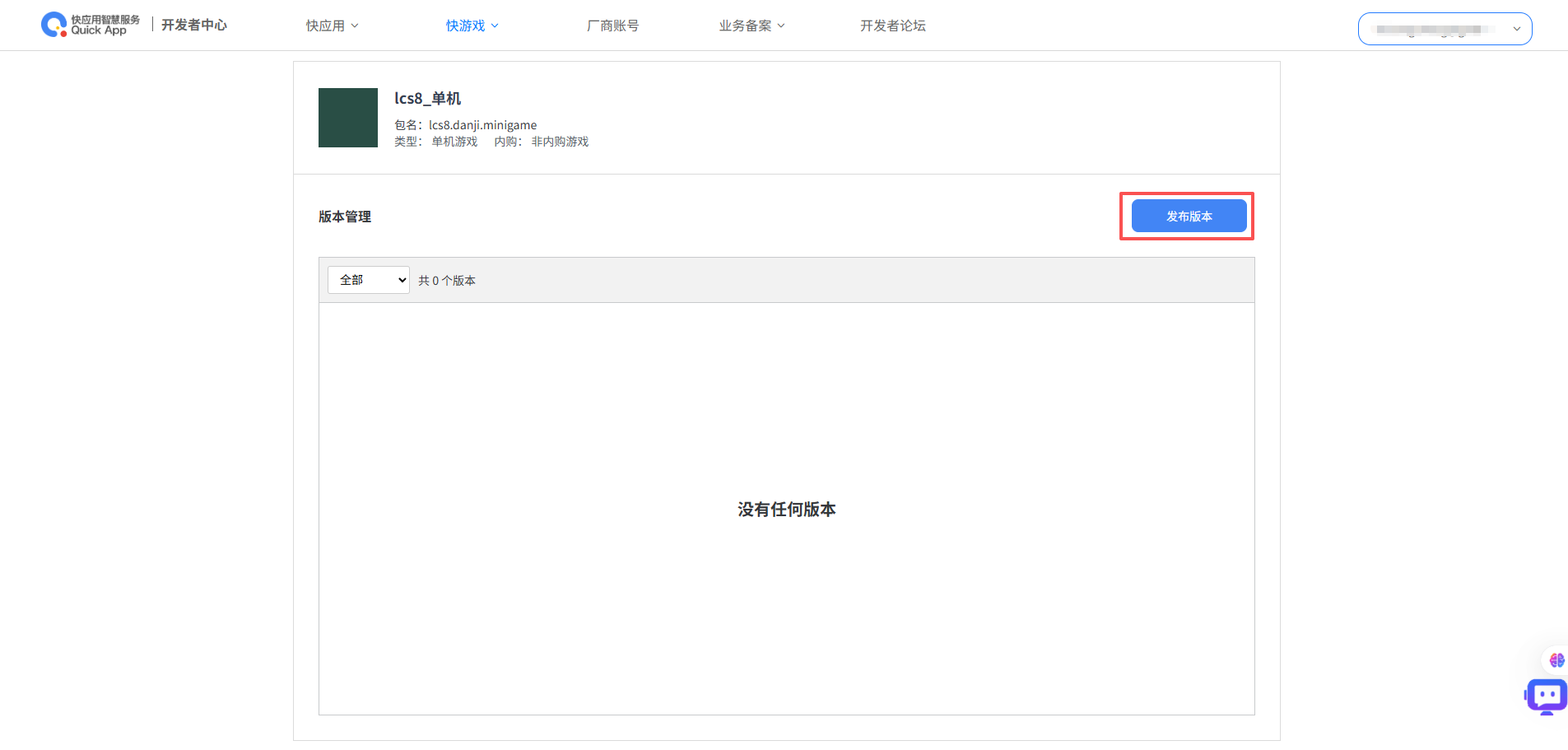Click the dark green game icon thumbnail

click(x=348, y=118)
